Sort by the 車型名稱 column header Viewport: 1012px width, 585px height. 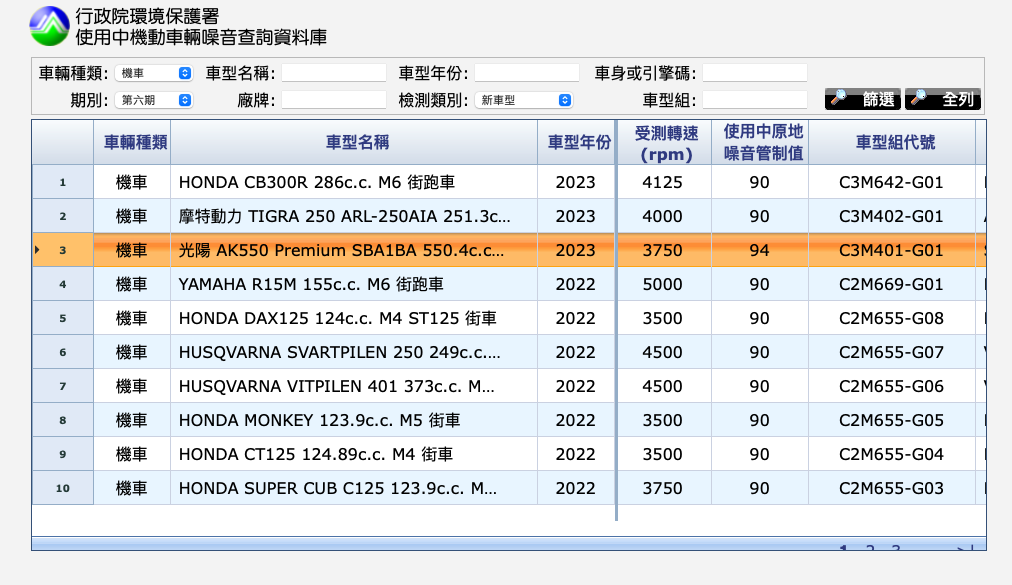(x=354, y=142)
